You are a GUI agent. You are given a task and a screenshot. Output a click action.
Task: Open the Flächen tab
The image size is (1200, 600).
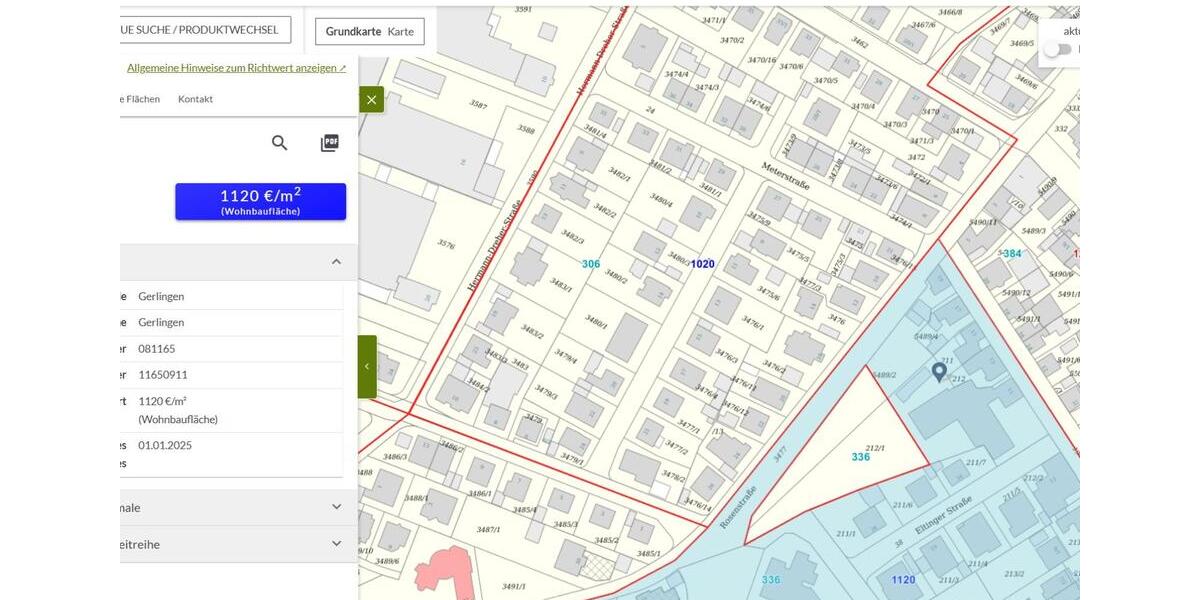click(x=140, y=99)
